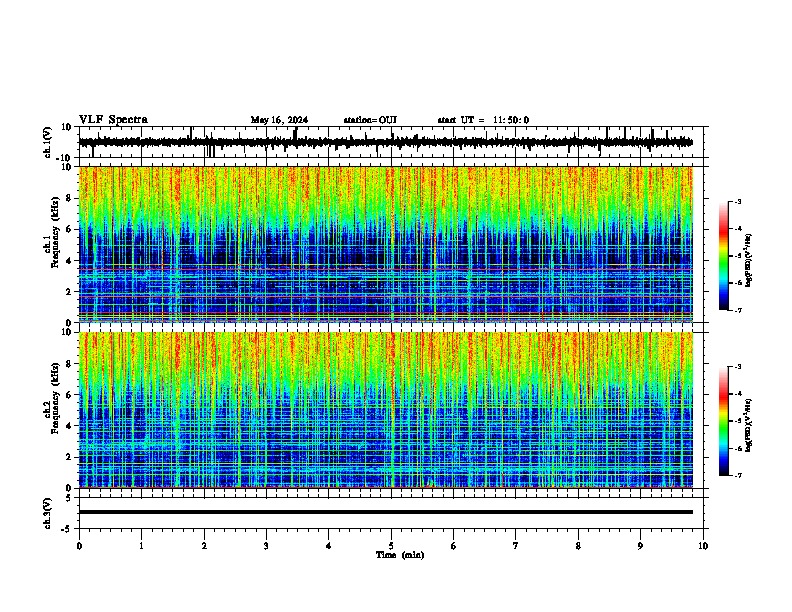Click the "ch.1(V)" waveform axis label
The width and height of the screenshot is (792, 612).
pyautogui.click(x=48, y=142)
